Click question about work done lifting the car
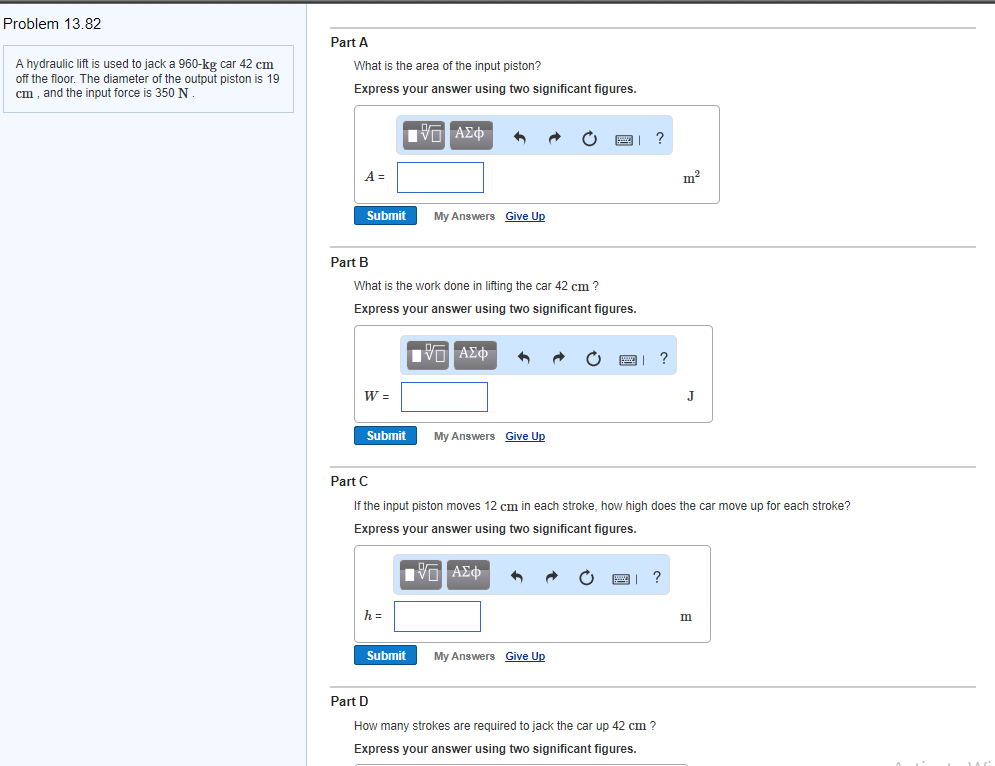 pyautogui.click(x=477, y=286)
